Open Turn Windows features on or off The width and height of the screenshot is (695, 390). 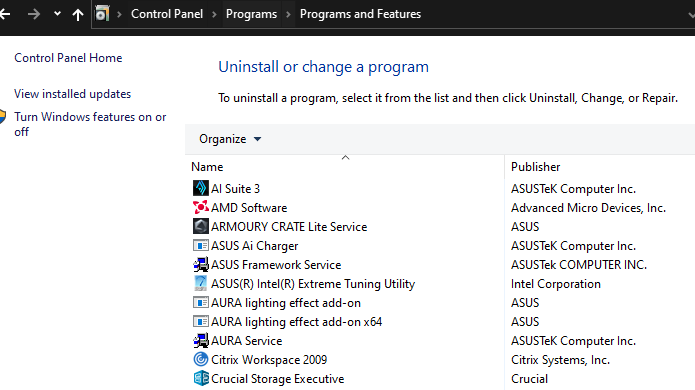point(90,124)
